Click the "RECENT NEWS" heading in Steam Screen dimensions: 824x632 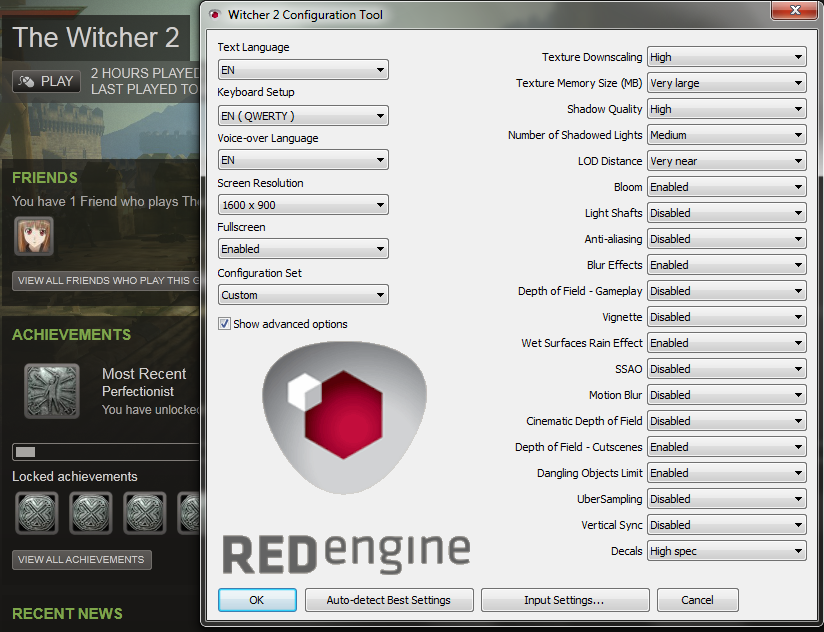pyautogui.click(x=67, y=614)
